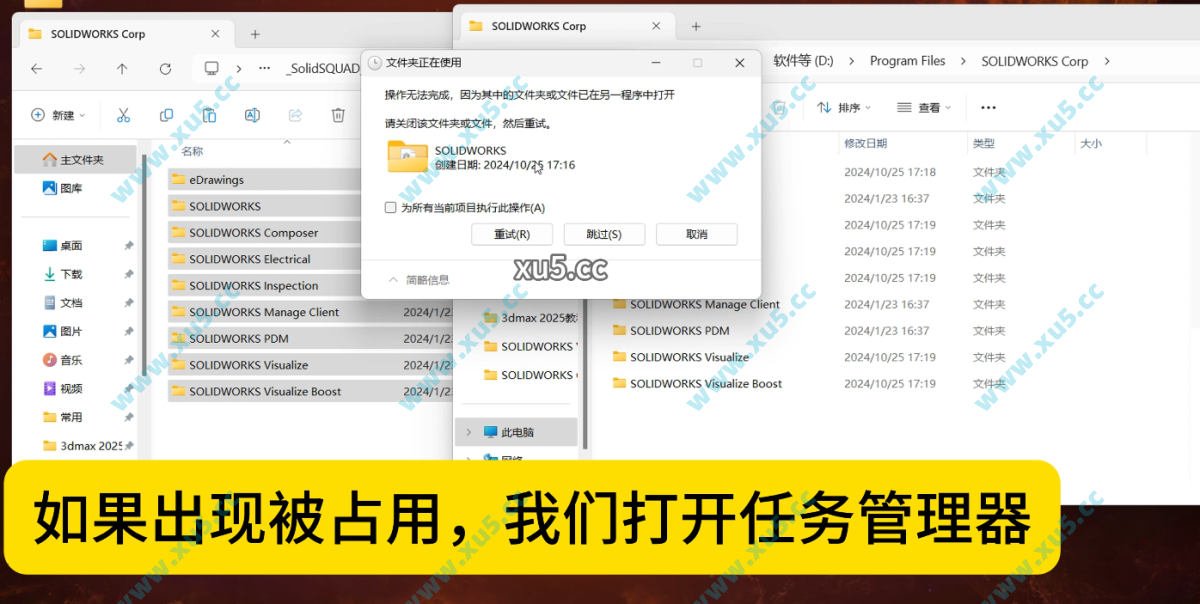Click the Share icon in the toolbar
This screenshot has height=604, width=1200.
pyautogui.click(x=294, y=115)
